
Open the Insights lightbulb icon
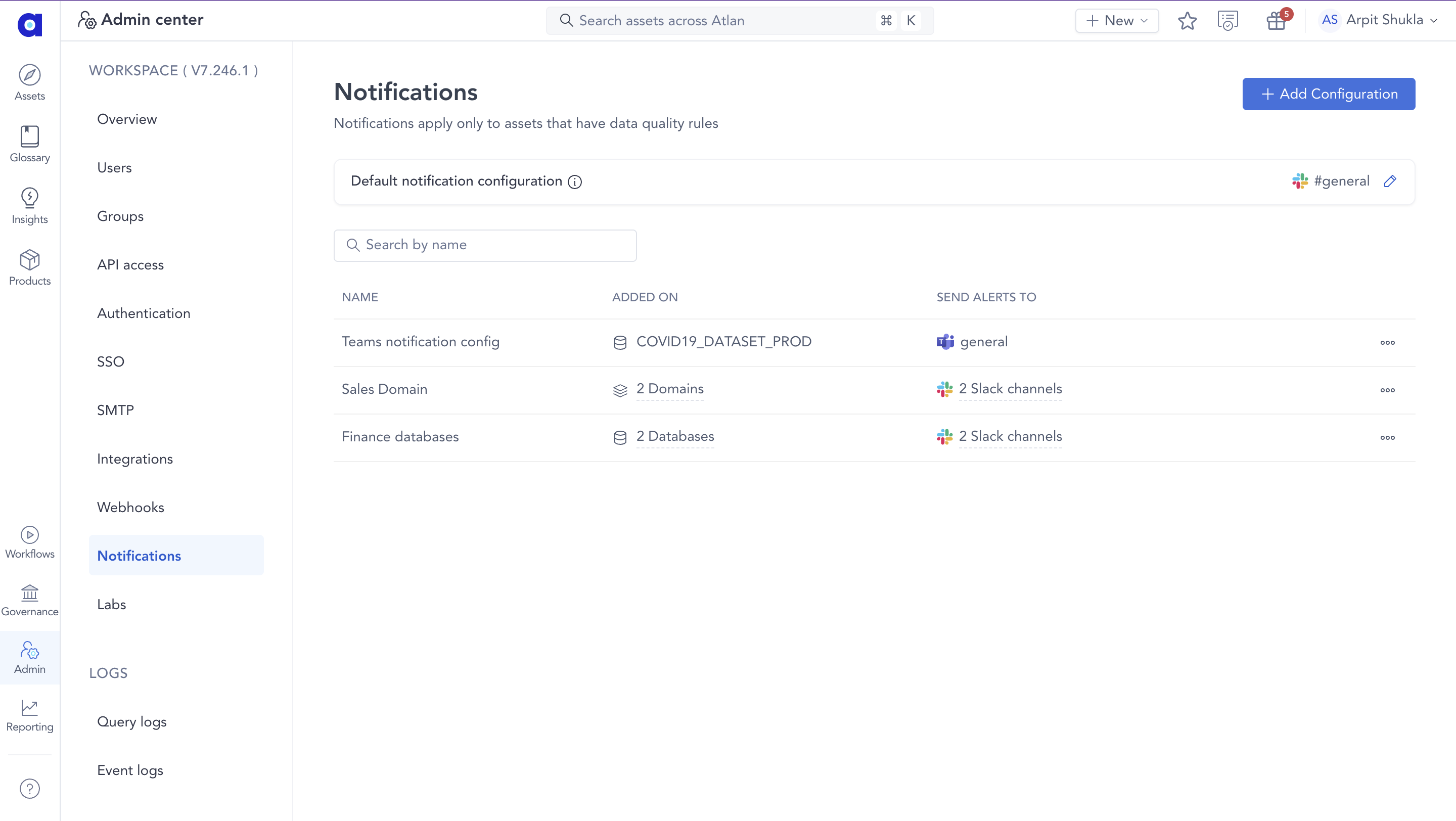[29, 198]
